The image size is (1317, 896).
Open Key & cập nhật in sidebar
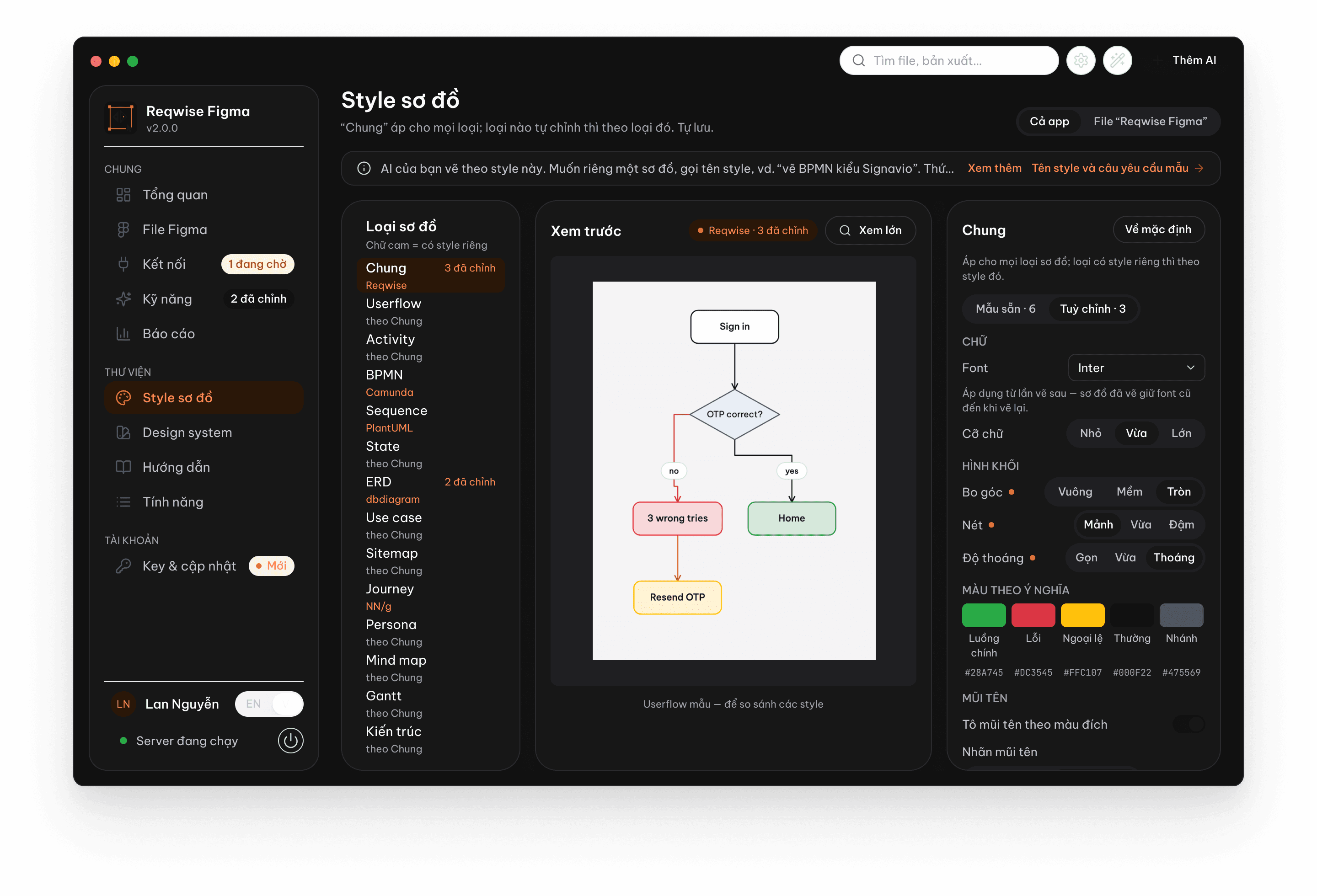click(204, 566)
